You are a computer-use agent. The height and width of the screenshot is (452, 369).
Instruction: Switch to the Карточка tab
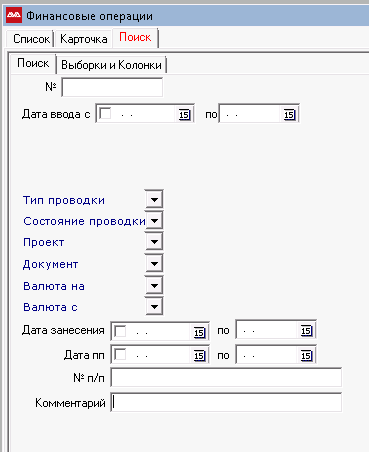(84, 39)
